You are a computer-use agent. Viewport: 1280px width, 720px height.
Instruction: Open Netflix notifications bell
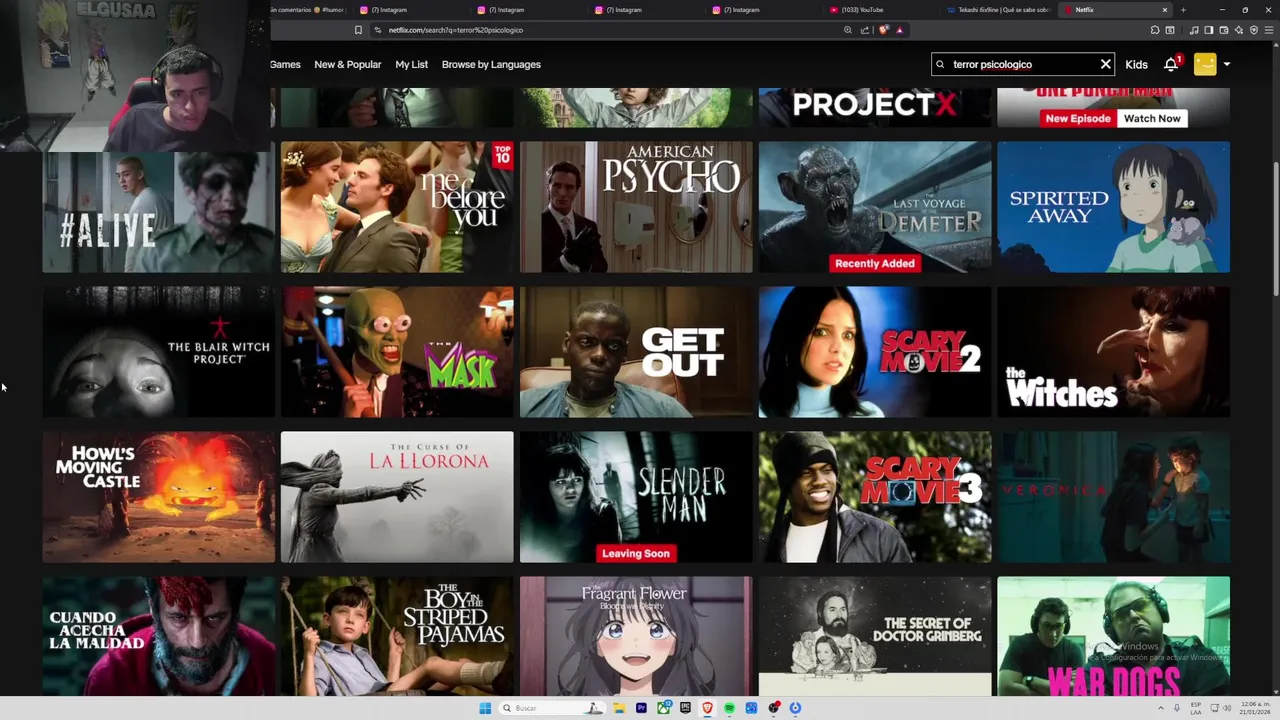(1171, 64)
